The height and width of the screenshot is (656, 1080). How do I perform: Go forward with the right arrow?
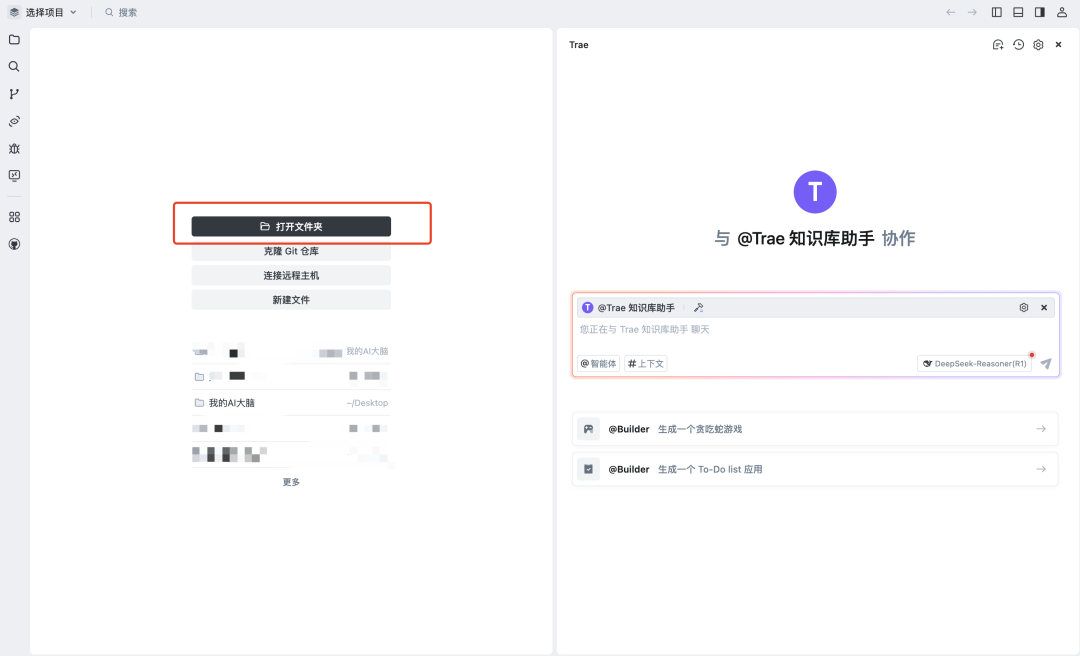pyautogui.click(x=972, y=12)
